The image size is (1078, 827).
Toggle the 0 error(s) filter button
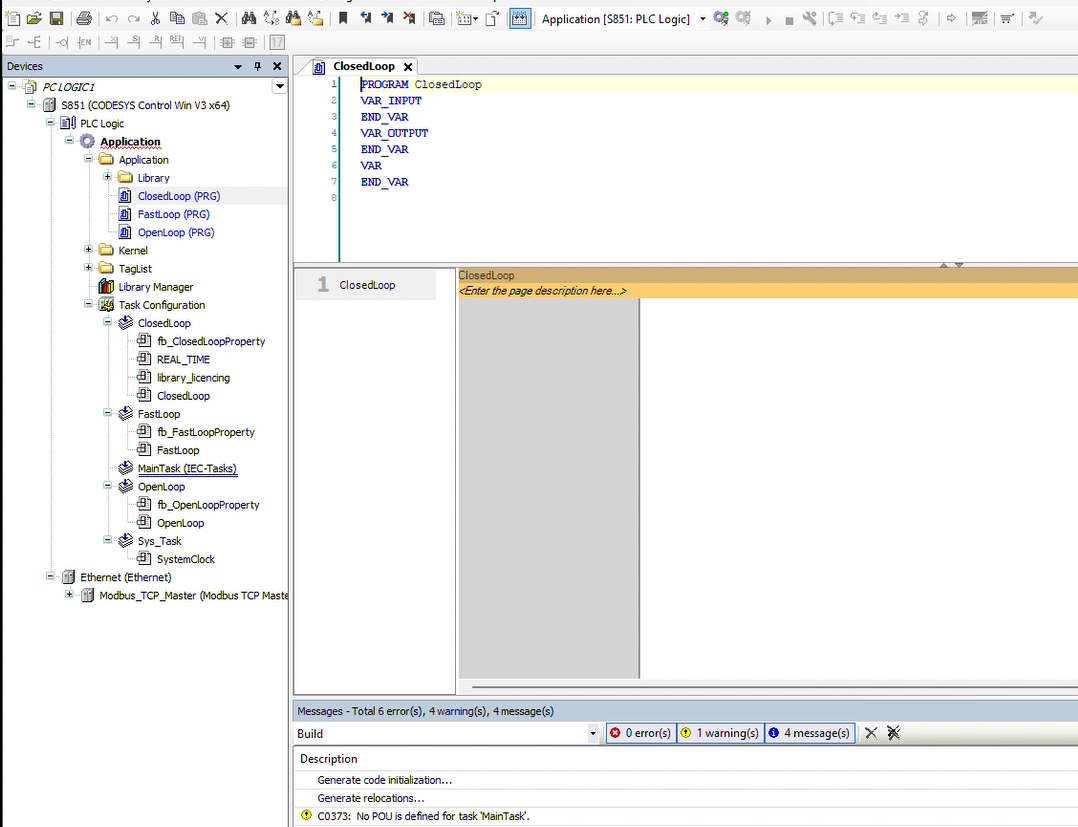click(x=641, y=733)
